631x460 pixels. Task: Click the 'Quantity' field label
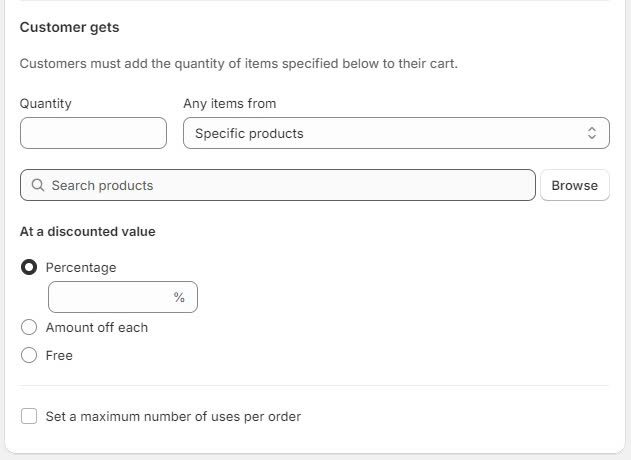(46, 103)
